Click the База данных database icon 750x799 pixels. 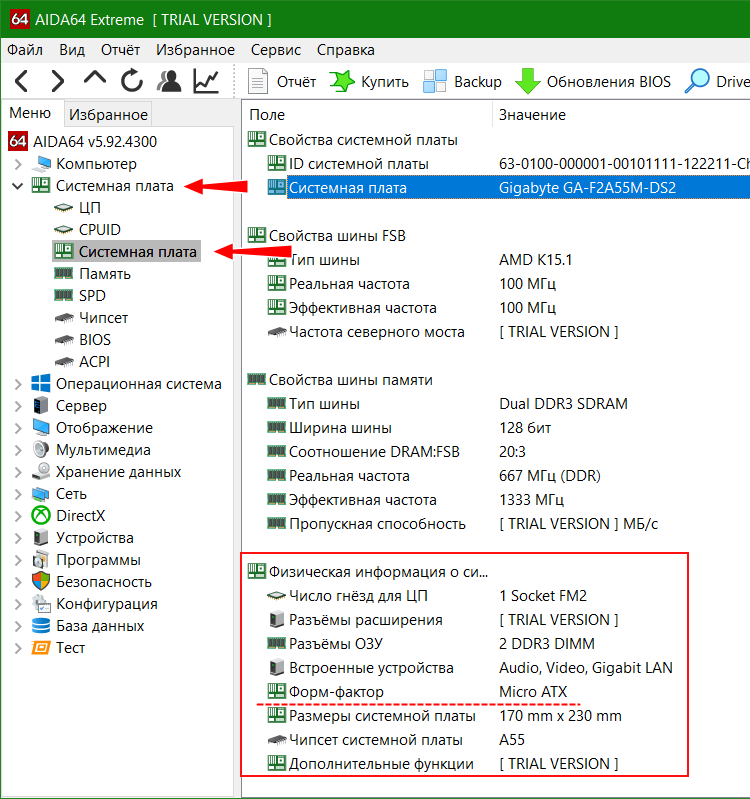pyautogui.click(x=41, y=625)
